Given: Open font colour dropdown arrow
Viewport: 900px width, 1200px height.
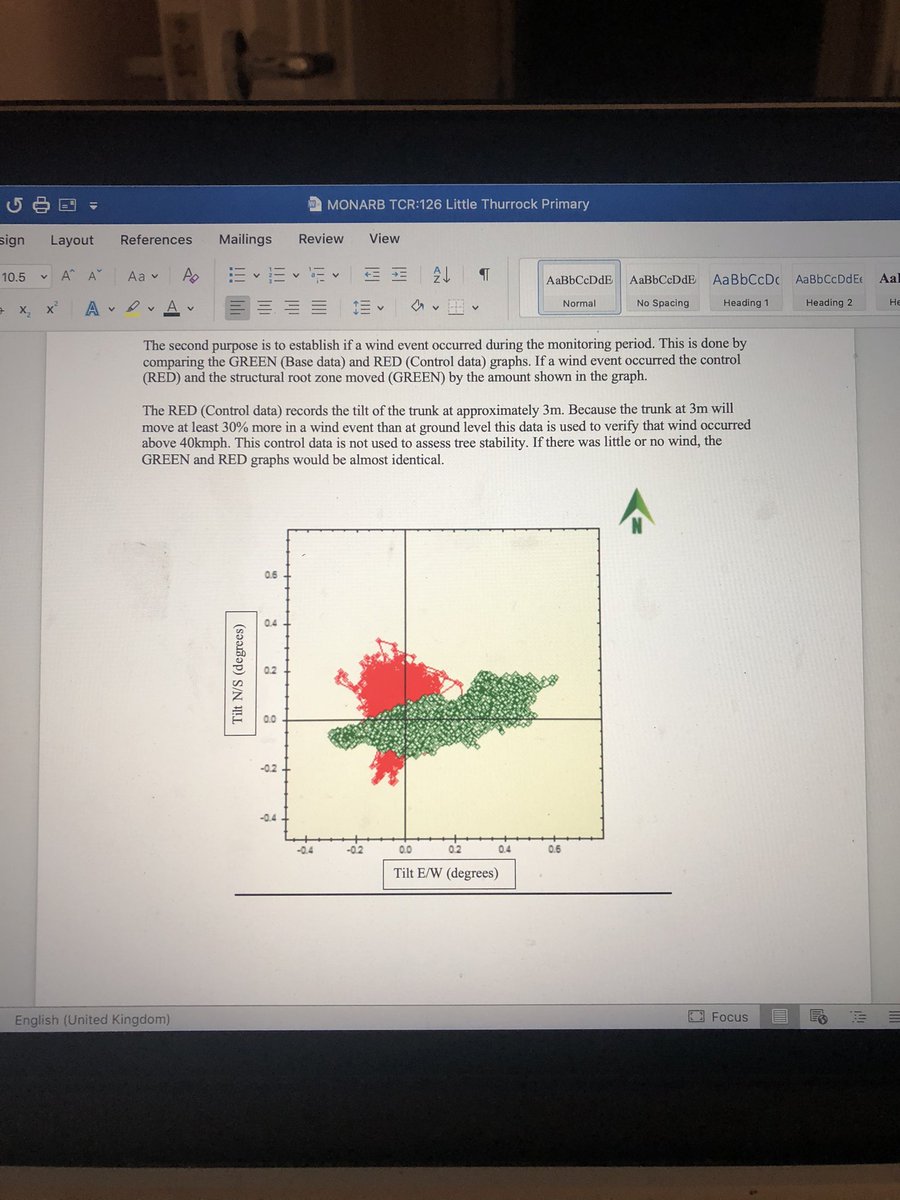Looking at the screenshot, I should 190,309.
